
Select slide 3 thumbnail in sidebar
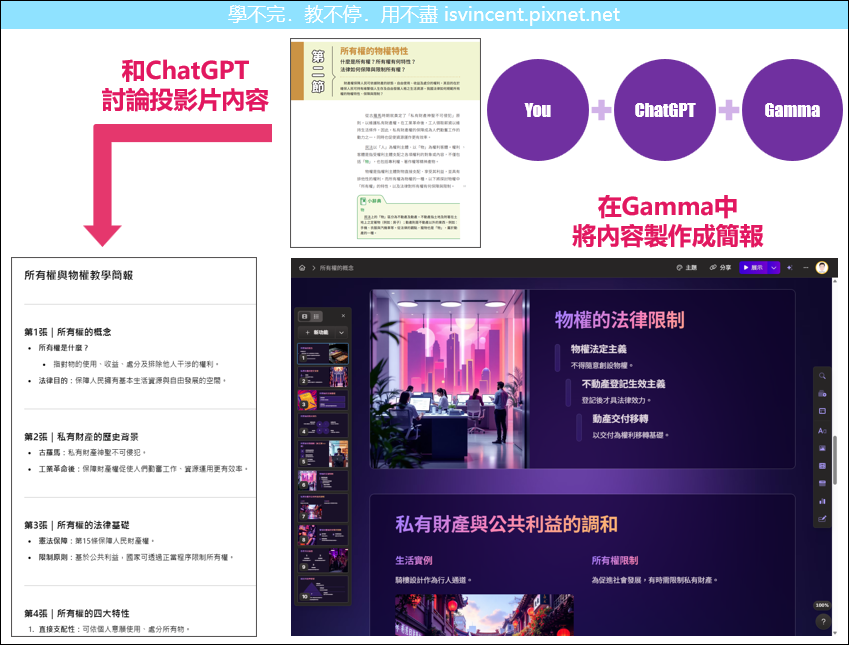[323, 400]
